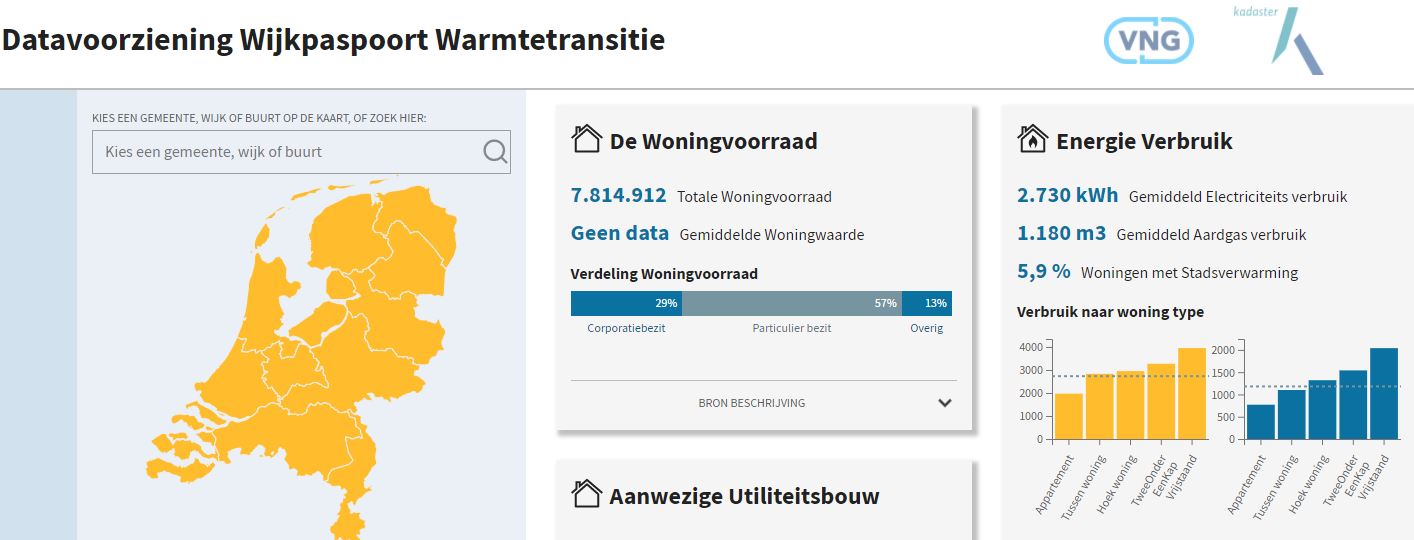Click the blue Vrijstaand gas usage bar
This screenshot has height=540, width=1414.
(1384, 393)
